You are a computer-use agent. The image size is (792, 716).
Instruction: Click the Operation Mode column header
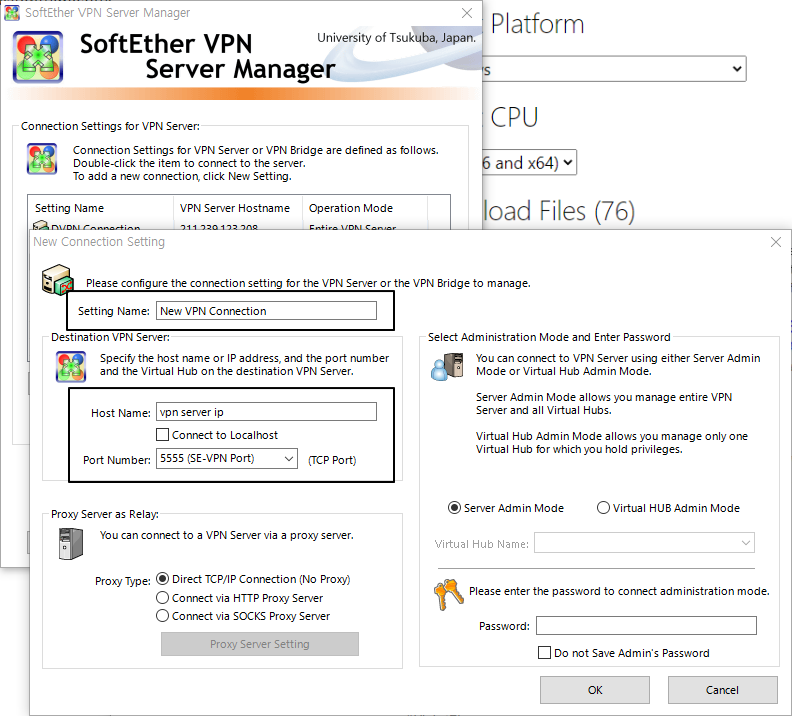[365, 208]
